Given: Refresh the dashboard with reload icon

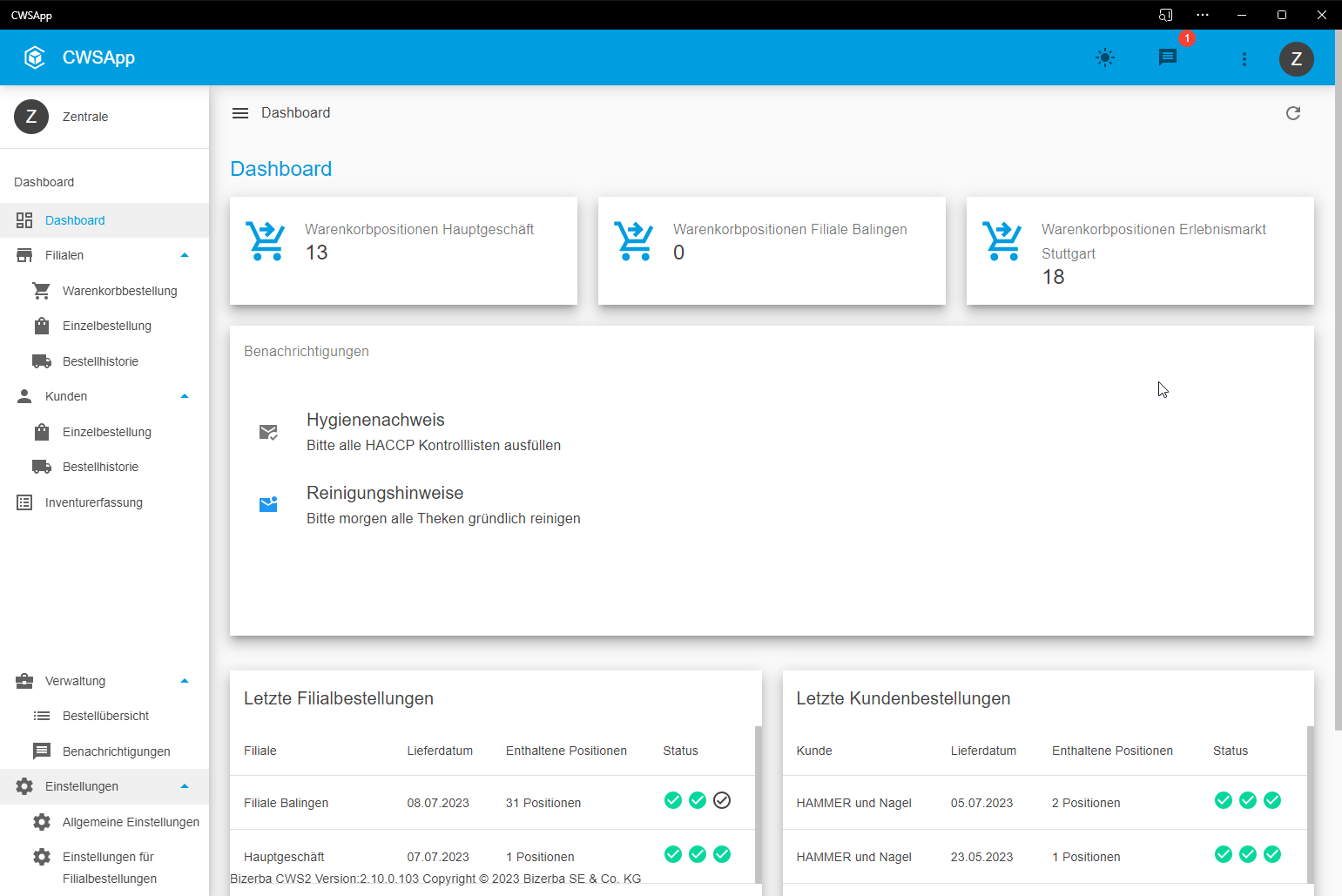Looking at the screenshot, I should 1292,113.
